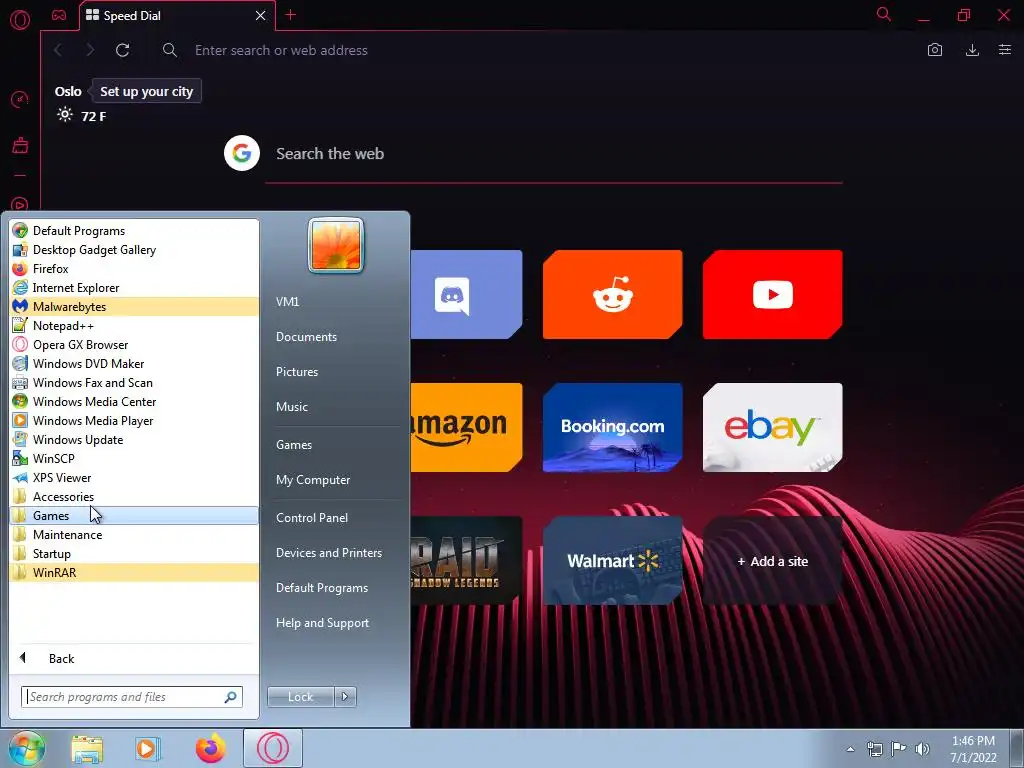Open Firefox taskbar icon
The height and width of the screenshot is (768, 1024).
click(x=210, y=748)
